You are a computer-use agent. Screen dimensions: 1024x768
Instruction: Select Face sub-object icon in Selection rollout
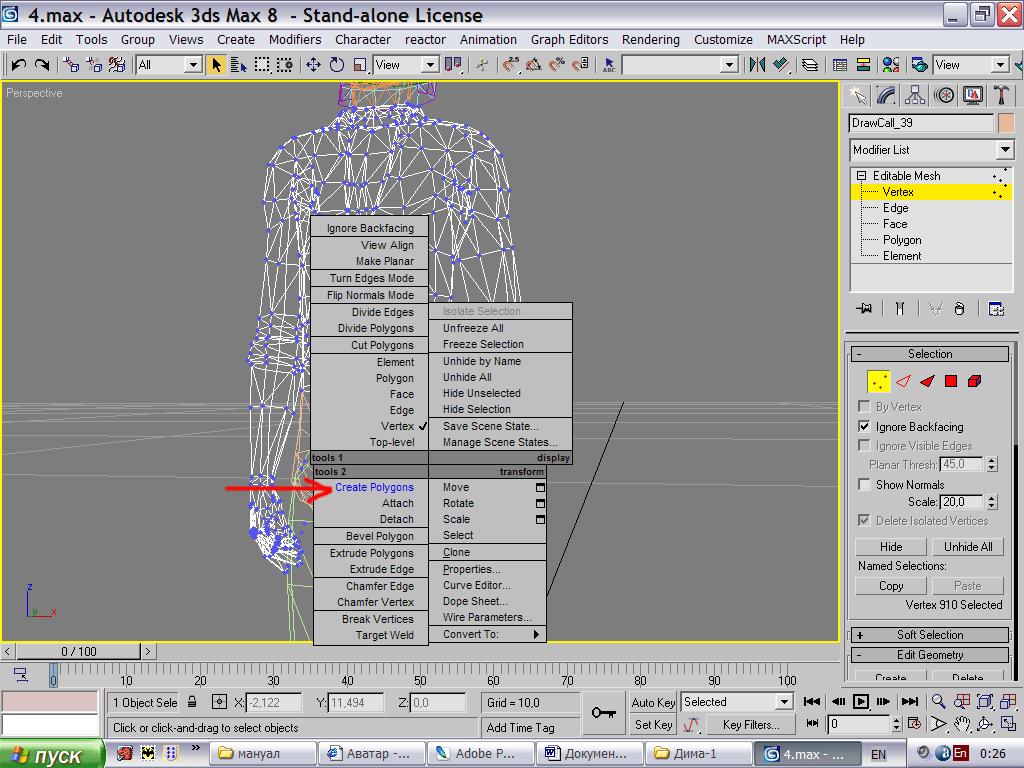pos(927,381)
